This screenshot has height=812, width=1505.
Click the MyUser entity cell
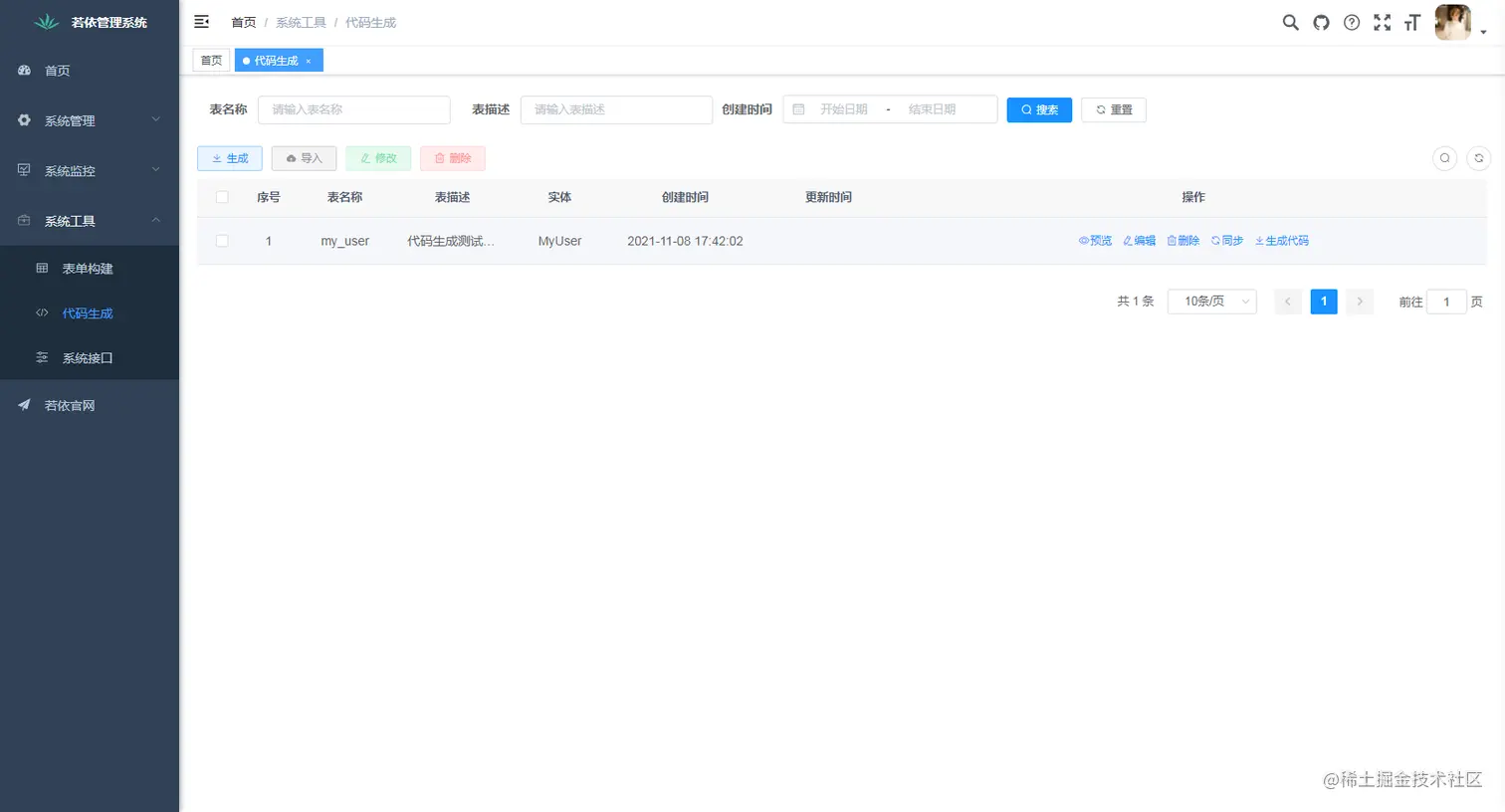coord(559,241)
